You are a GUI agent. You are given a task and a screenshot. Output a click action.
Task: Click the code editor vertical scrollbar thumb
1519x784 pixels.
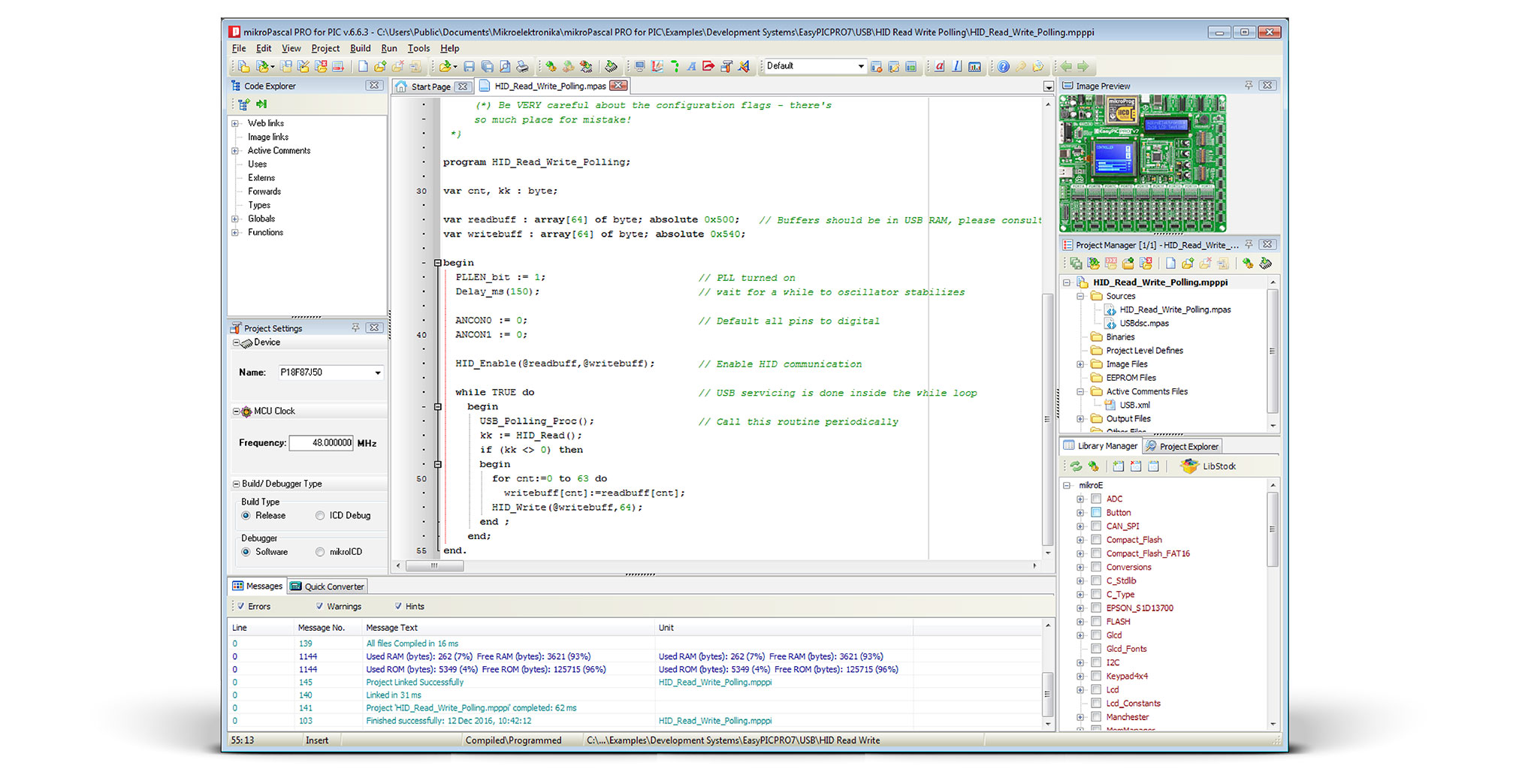click(x=1048, y=419)
